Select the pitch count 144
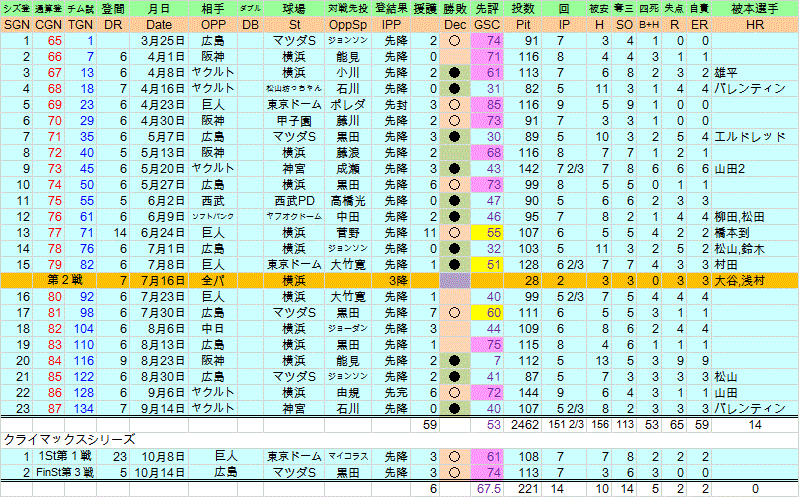Viewport: 799px width, 497px height. [x=528, y=393]
